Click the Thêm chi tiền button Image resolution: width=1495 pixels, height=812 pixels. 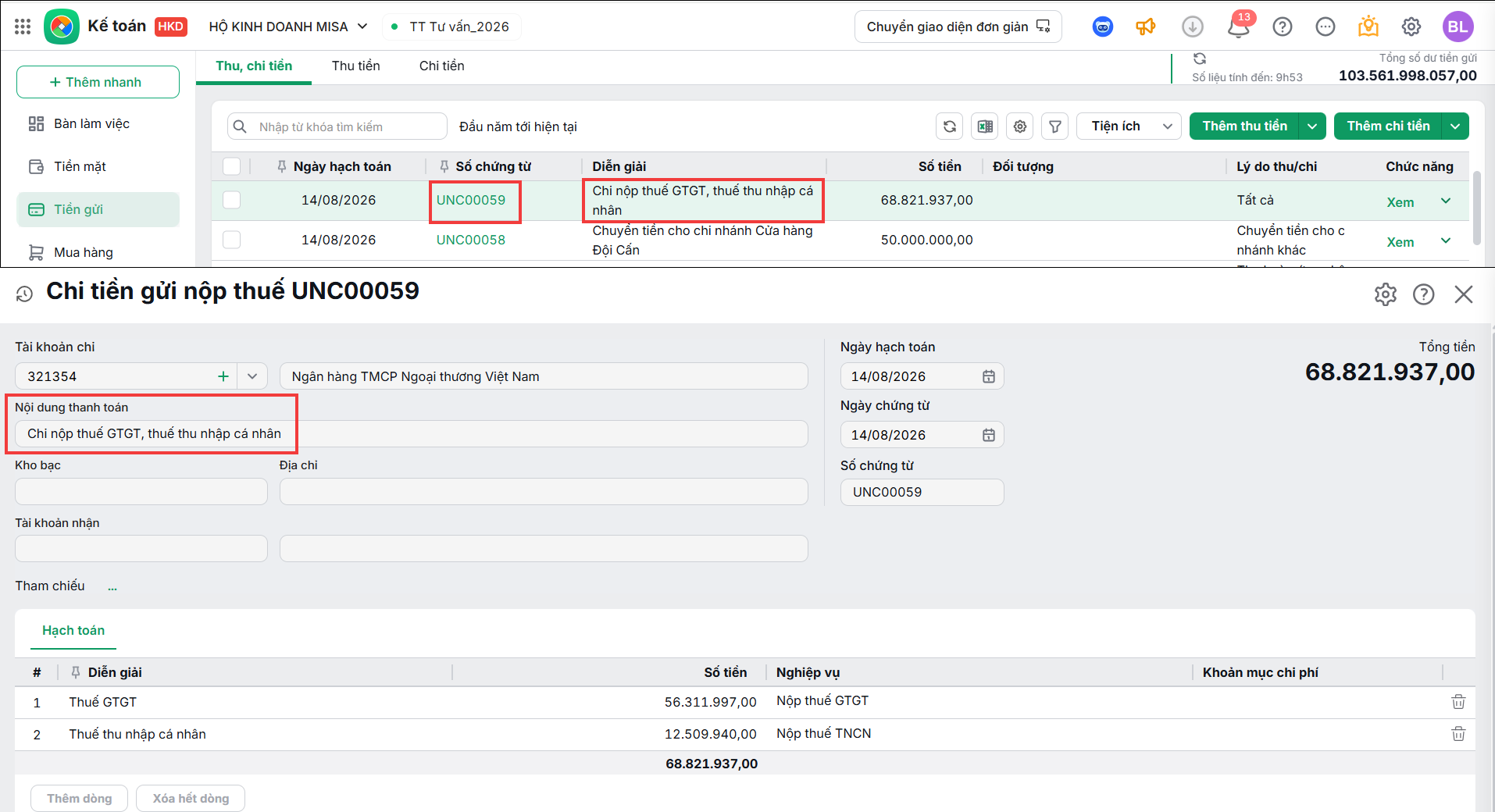tap(1389, 126)
